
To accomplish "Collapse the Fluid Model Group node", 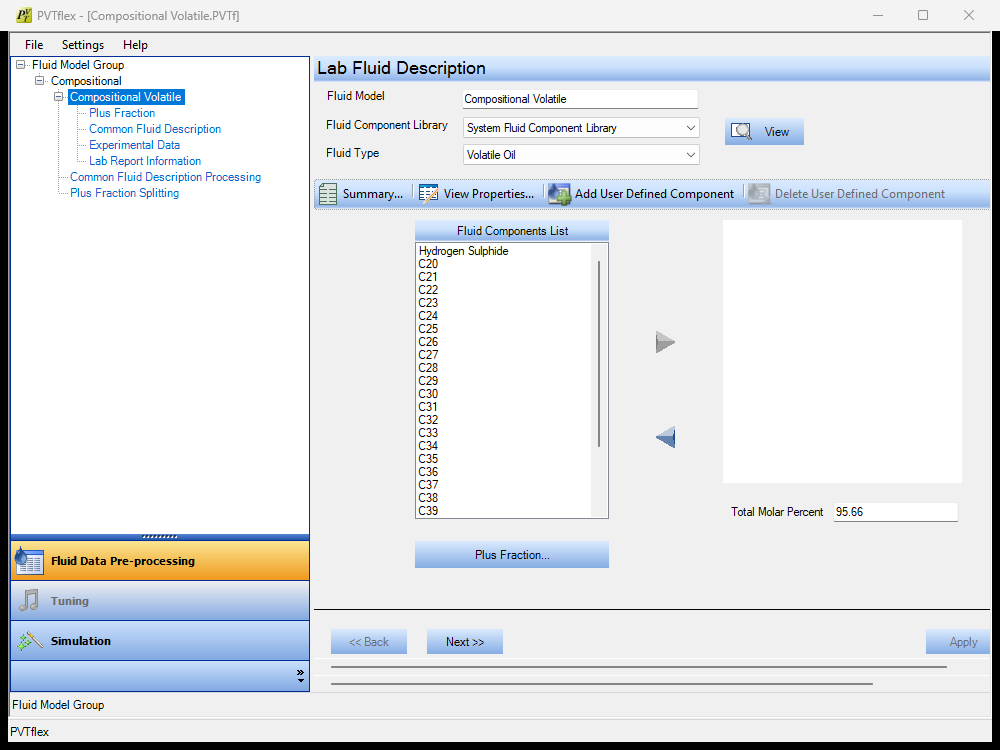I will pyautogui.click(x=20, y=64).
